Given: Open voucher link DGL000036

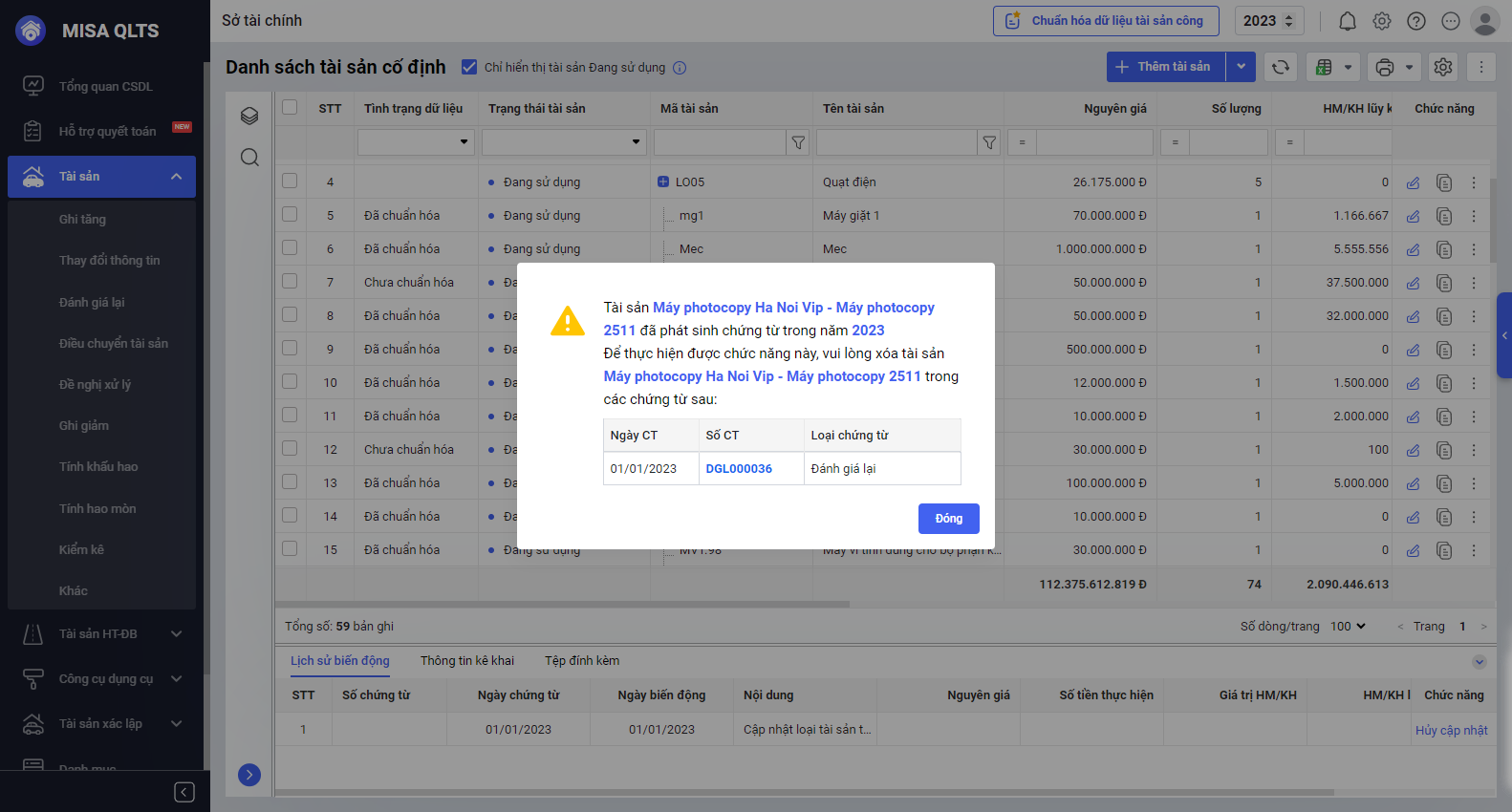Looking at the screenshot, I should pyautogui.click(x=739, y=469).
